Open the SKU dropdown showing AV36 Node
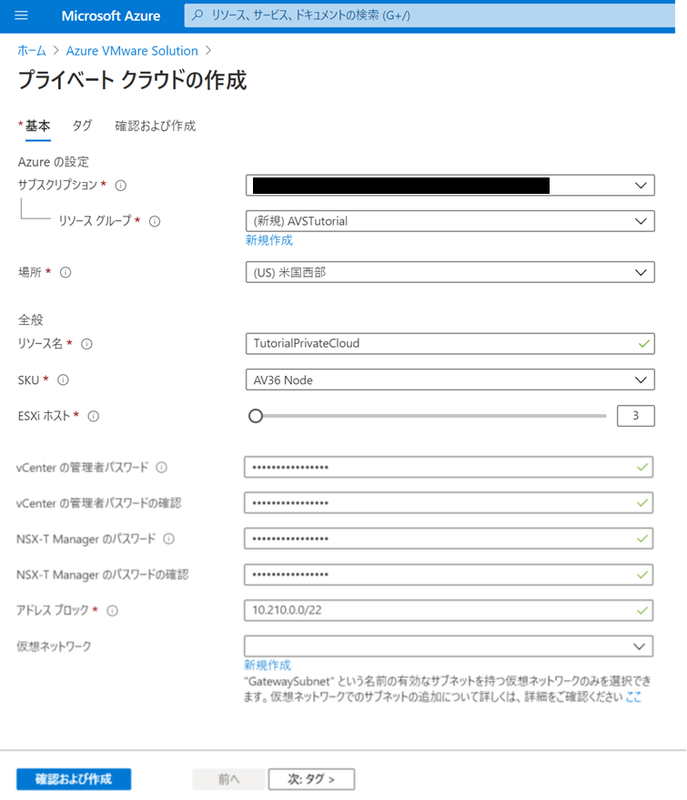 (x=450, y=380)
